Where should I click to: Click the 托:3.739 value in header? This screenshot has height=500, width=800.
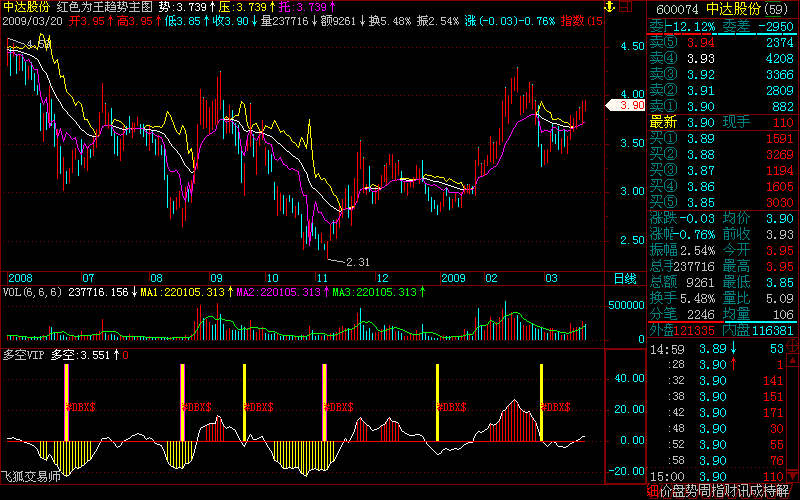pyautogui.click(x=303, y=7)
